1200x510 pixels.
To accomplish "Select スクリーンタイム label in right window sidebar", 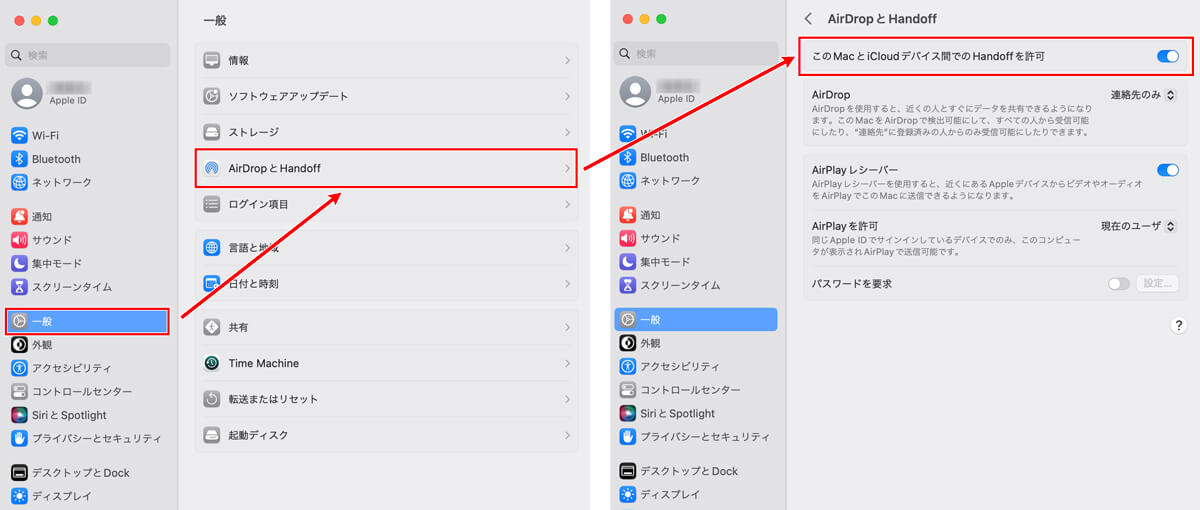I will pos(680,285).
